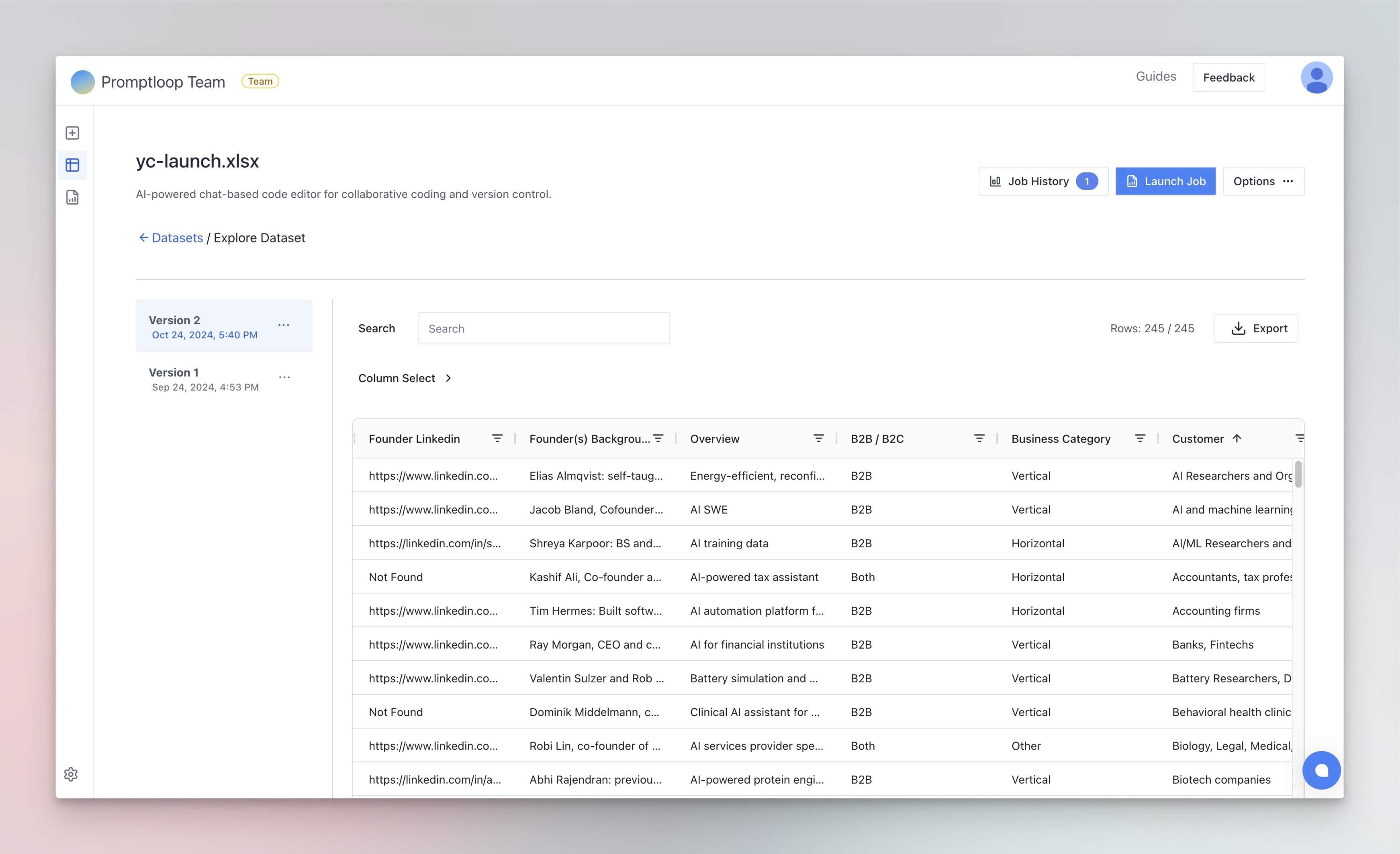Open the Options dropdown menu
This screenshot has width=1400, height=854.
[1263, 181]
